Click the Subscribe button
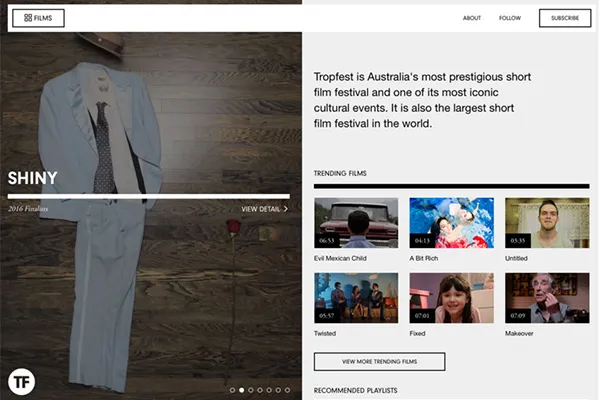The width and height of the screenshot is (600, 400). [565, 18]
